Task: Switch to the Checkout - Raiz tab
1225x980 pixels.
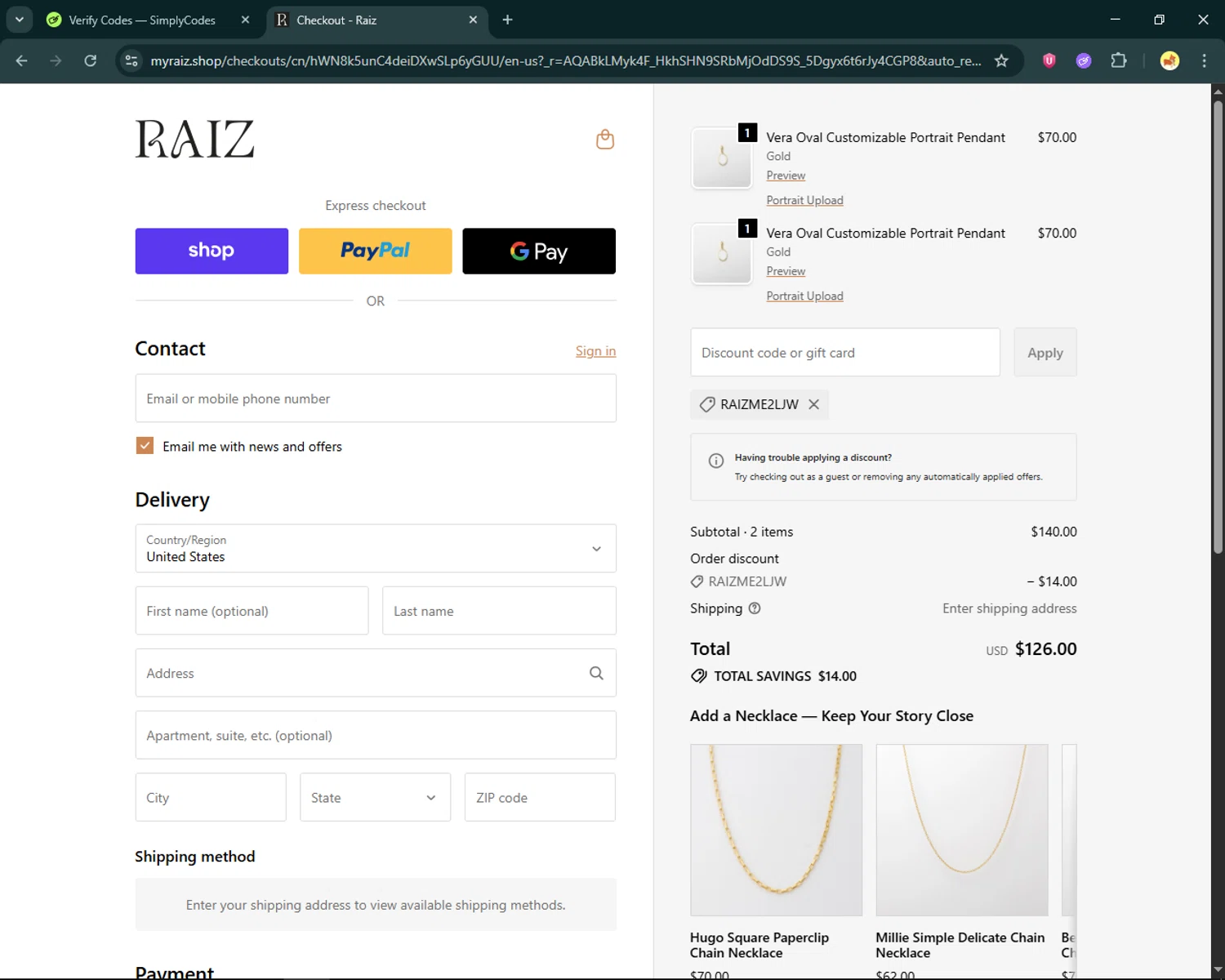Action: pos(376,20)
